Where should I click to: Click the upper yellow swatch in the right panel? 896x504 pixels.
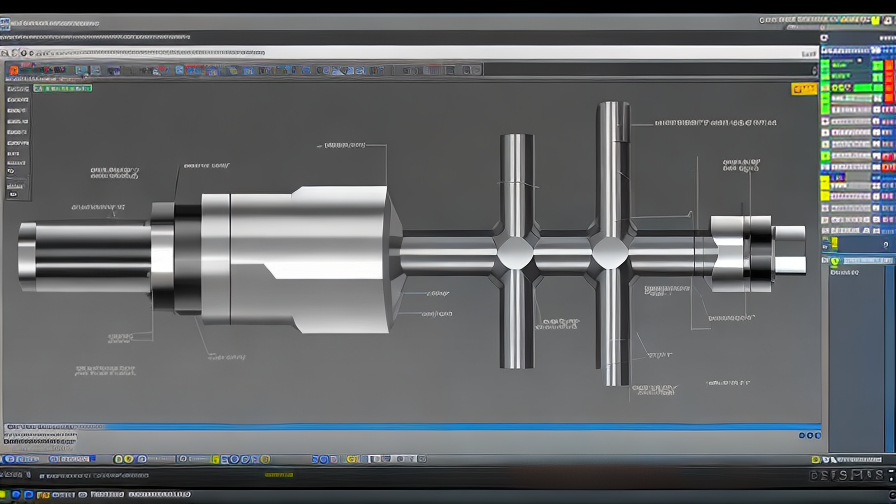coord(825,183)
